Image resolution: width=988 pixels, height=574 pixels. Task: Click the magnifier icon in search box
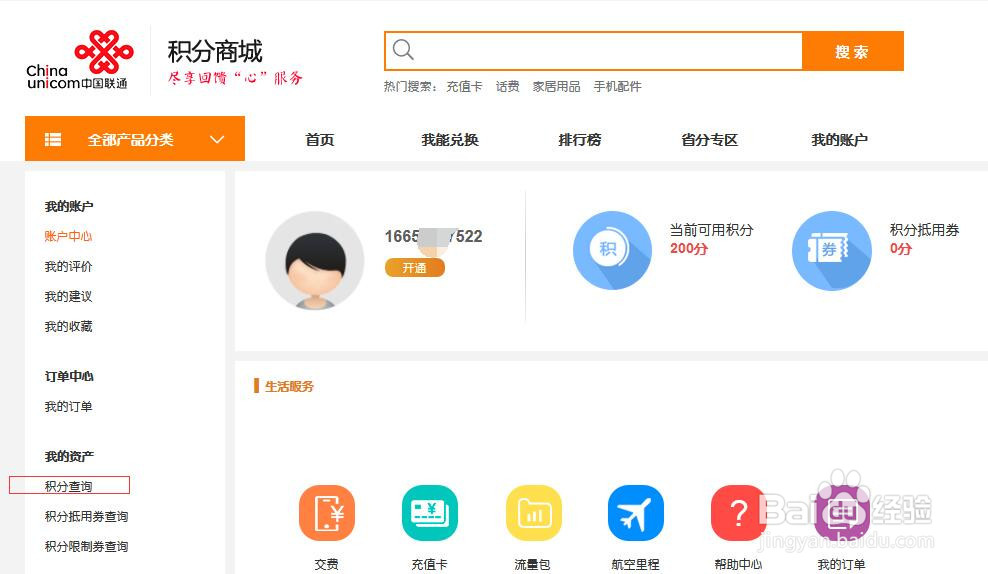[403, 49]
